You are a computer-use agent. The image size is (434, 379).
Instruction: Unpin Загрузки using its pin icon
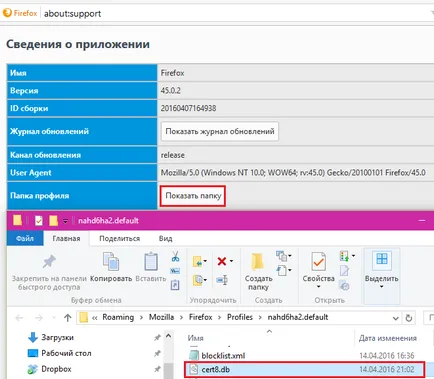(x=157, y=338)
